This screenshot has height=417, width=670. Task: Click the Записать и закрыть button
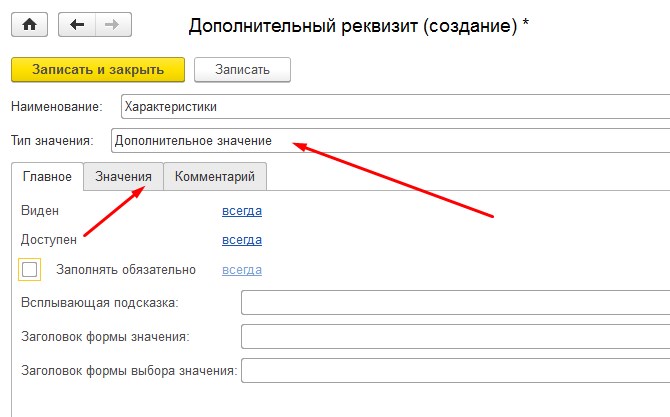pyautogui.click(x=98, y=70)
